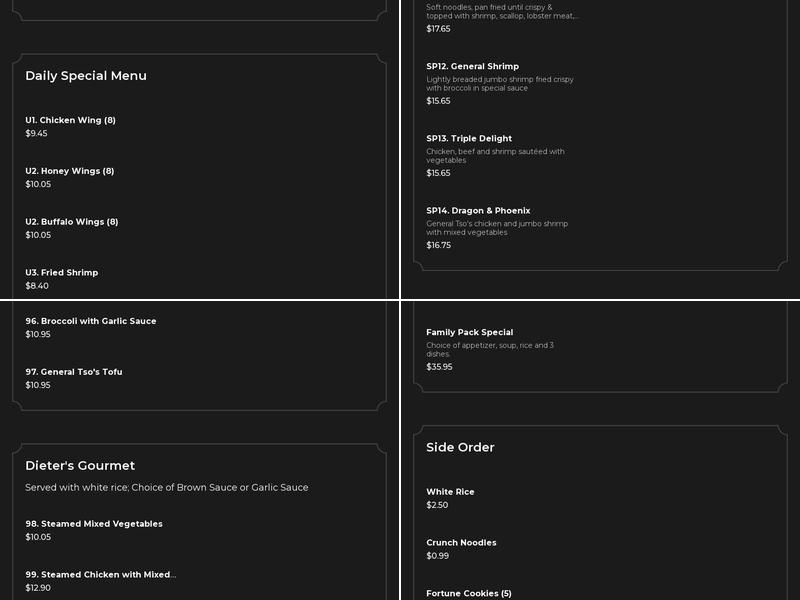The image size is (800, 600).
Task: Pick 99. Steamed Chicken with Mixed item
Action: click(x=101, y=575)
